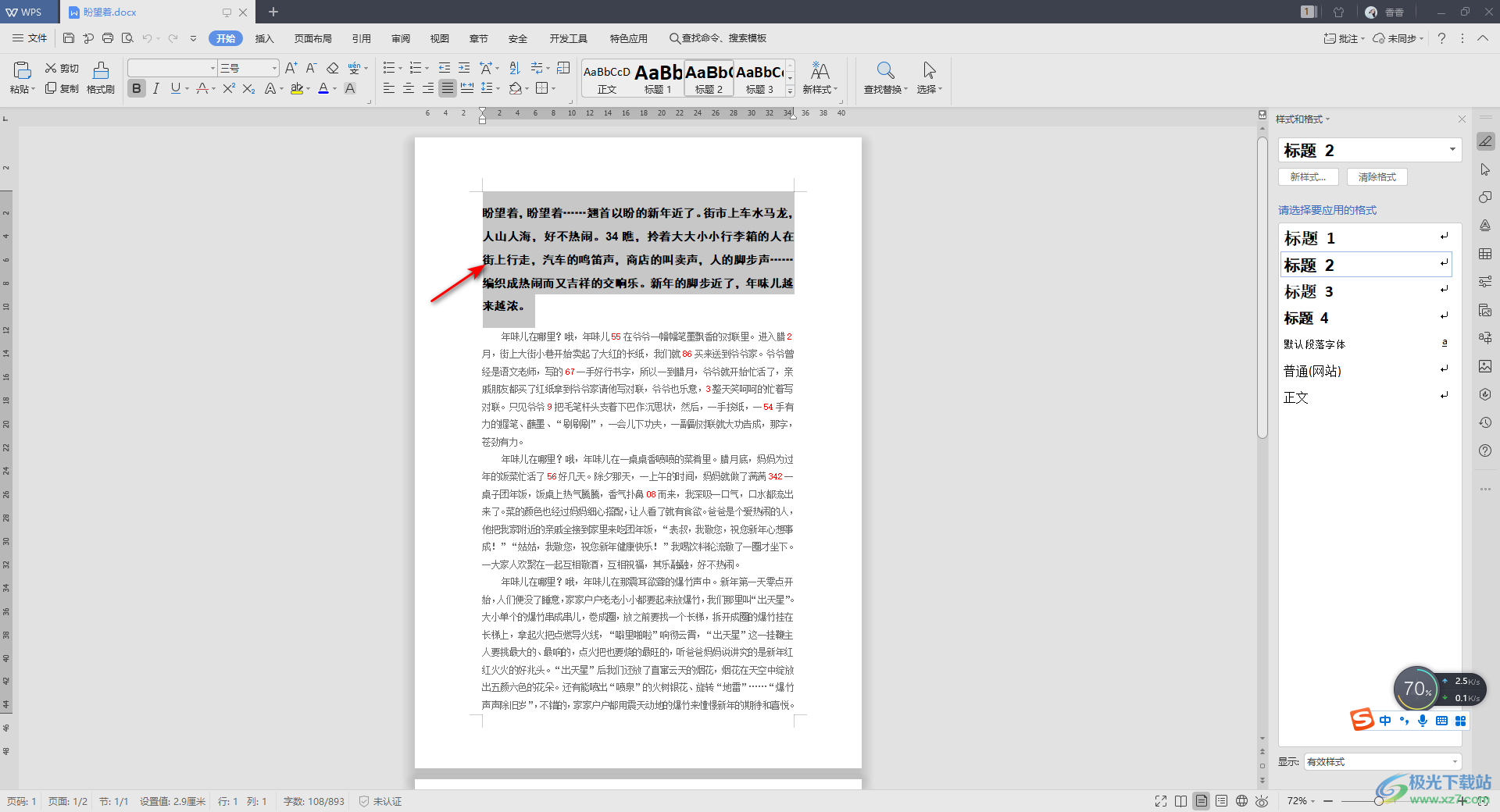Apply superscript formatting
1500x812 pixels.
coord(229,88)
